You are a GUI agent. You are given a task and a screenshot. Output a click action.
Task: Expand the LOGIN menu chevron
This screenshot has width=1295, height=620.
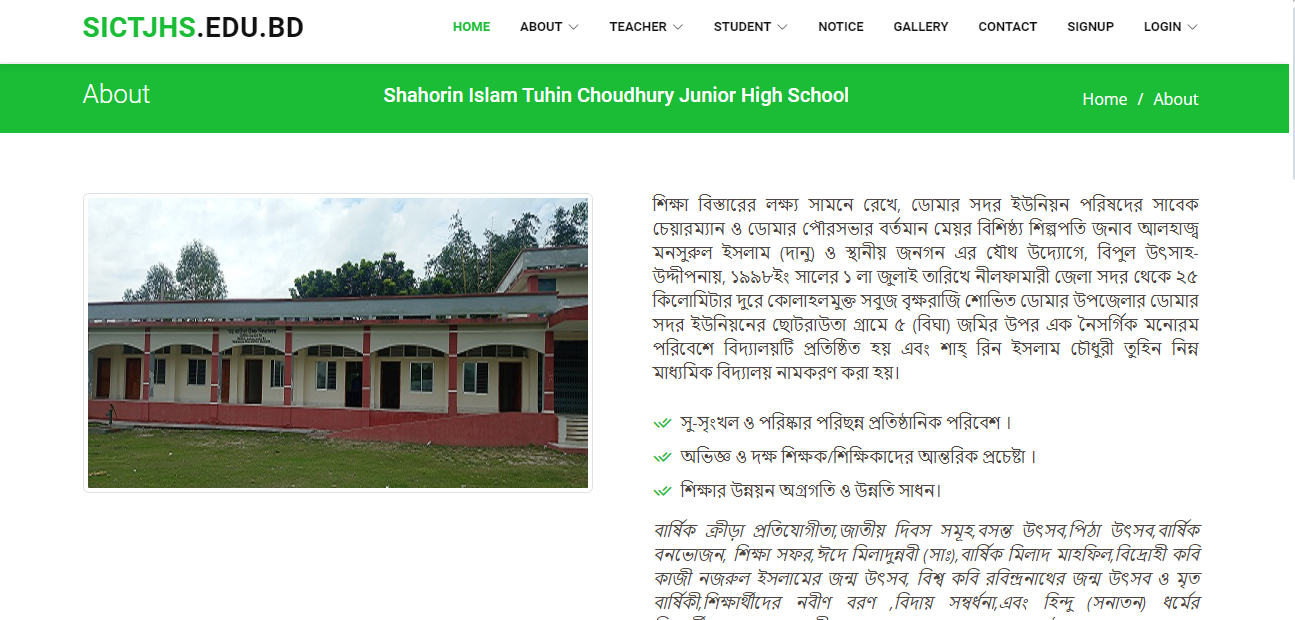[1192, 27]
